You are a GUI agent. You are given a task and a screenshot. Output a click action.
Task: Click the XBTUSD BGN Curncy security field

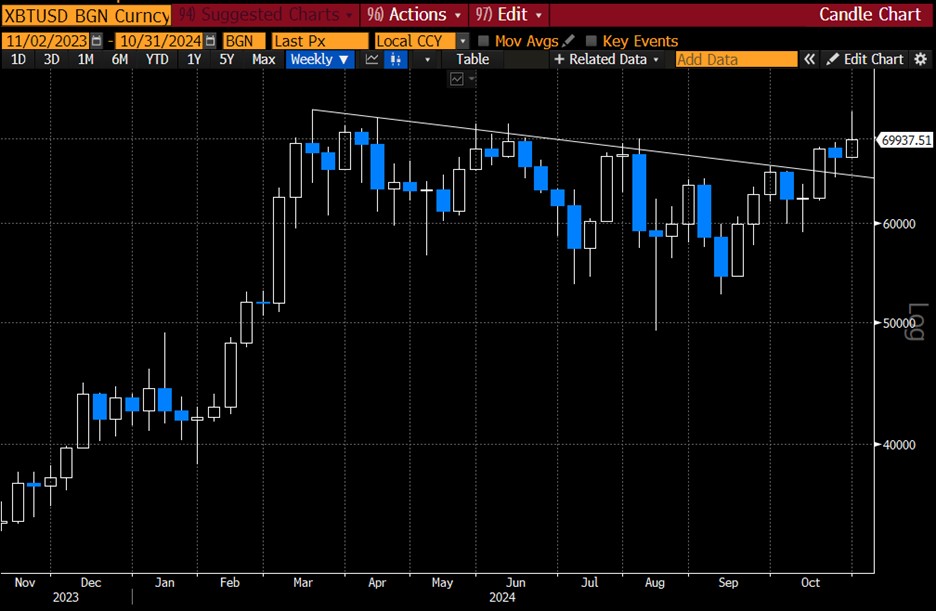click(87, 15)
